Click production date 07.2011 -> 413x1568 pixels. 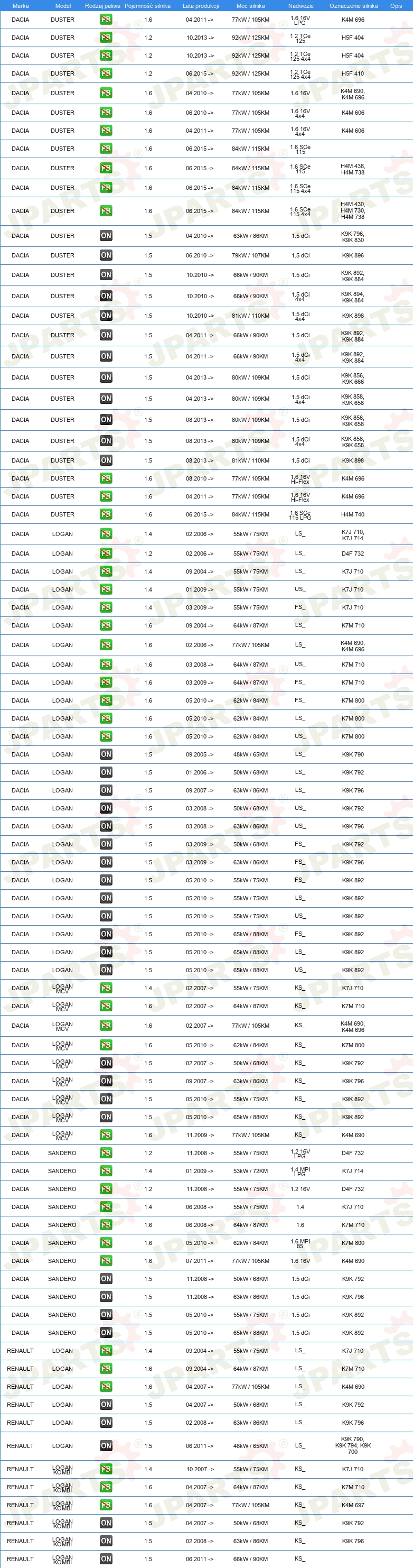[200, 1261]
